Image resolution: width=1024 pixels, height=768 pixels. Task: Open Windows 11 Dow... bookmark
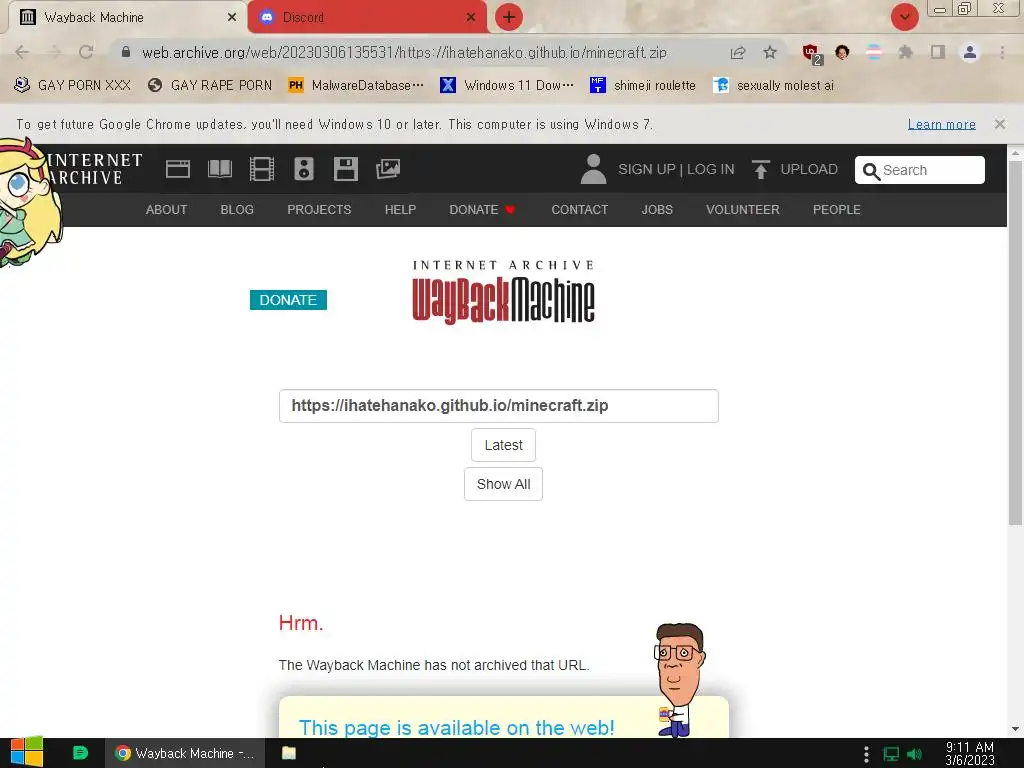point(507,85)
